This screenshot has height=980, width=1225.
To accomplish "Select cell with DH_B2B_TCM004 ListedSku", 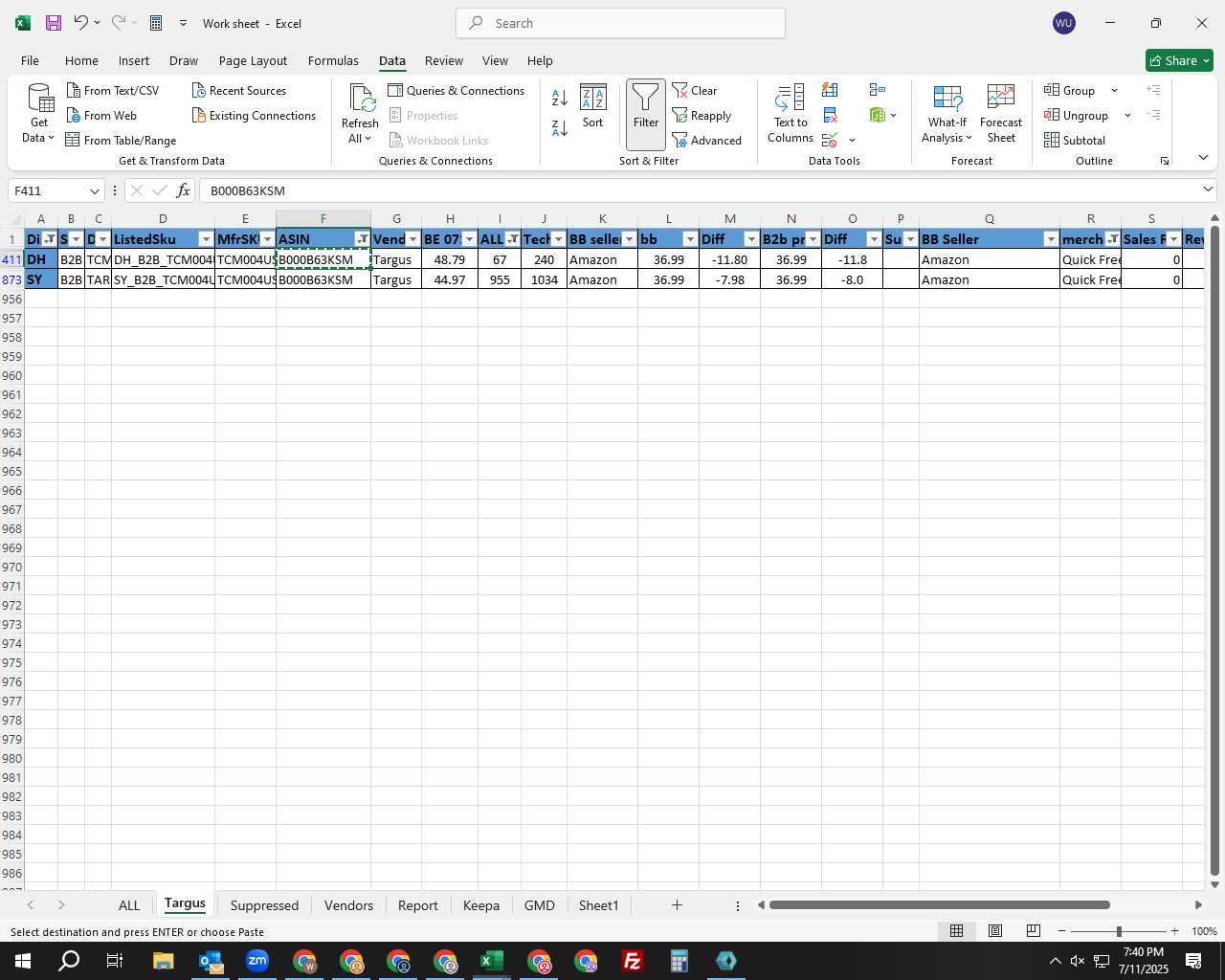I will click(x=163, y=259).
